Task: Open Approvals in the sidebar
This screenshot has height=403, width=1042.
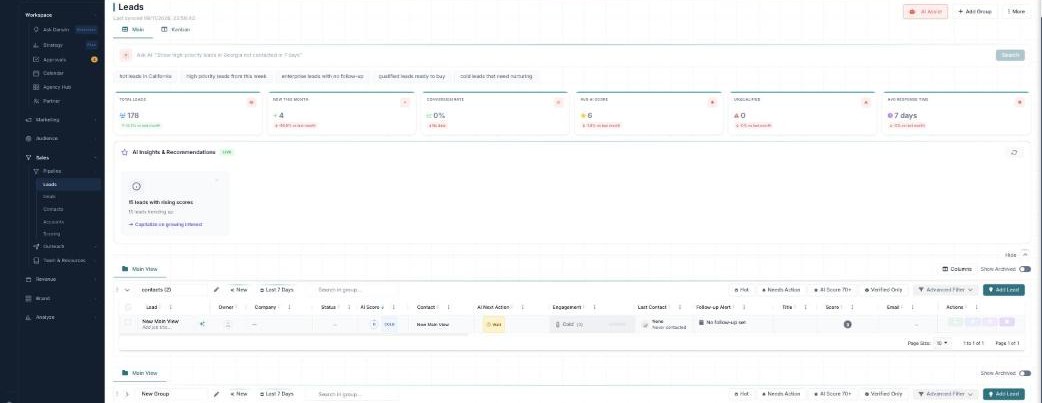Action: pyautogui.click(x=64, y=60)
